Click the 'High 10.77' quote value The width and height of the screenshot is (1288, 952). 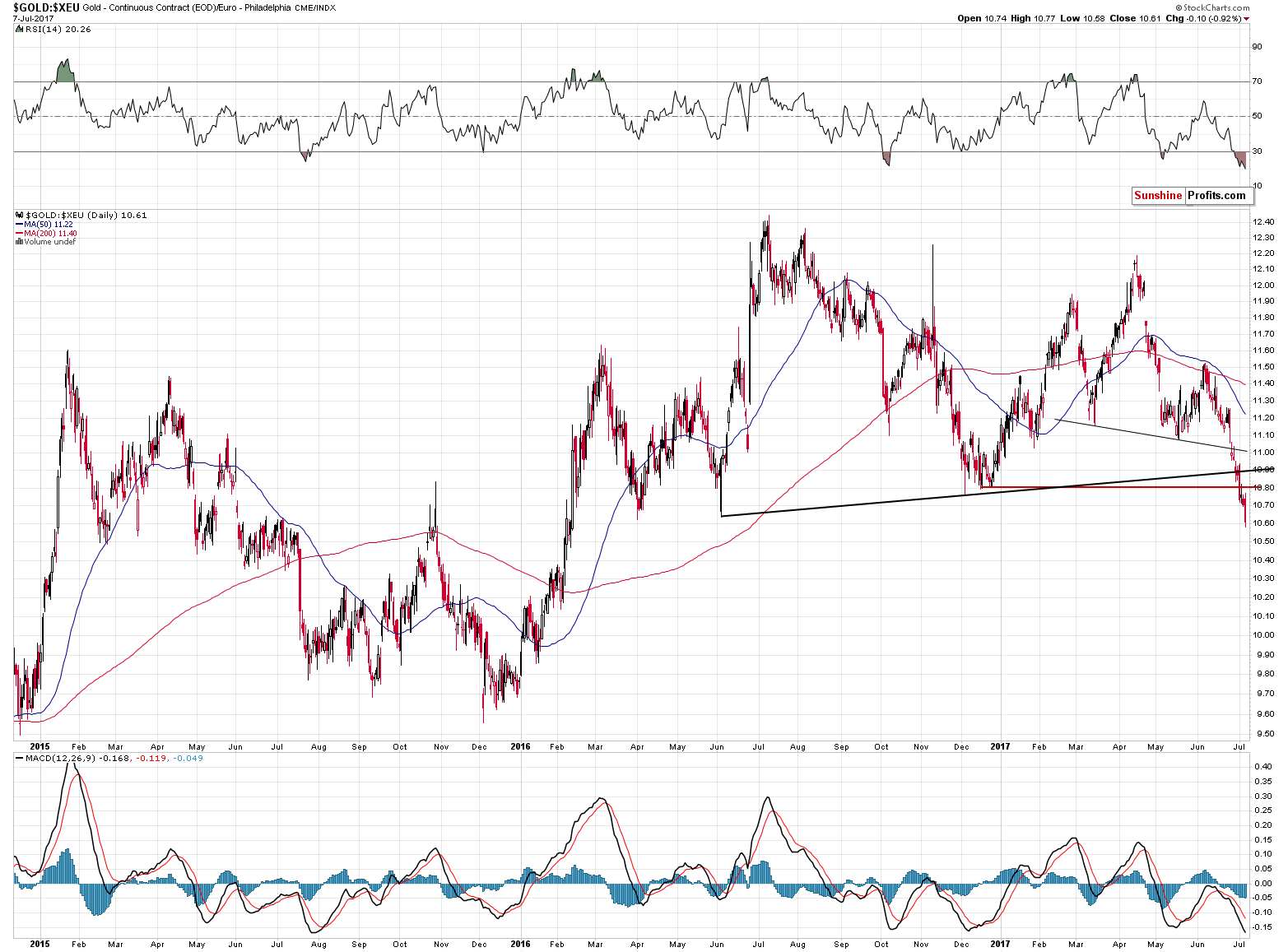point(1032,18)
